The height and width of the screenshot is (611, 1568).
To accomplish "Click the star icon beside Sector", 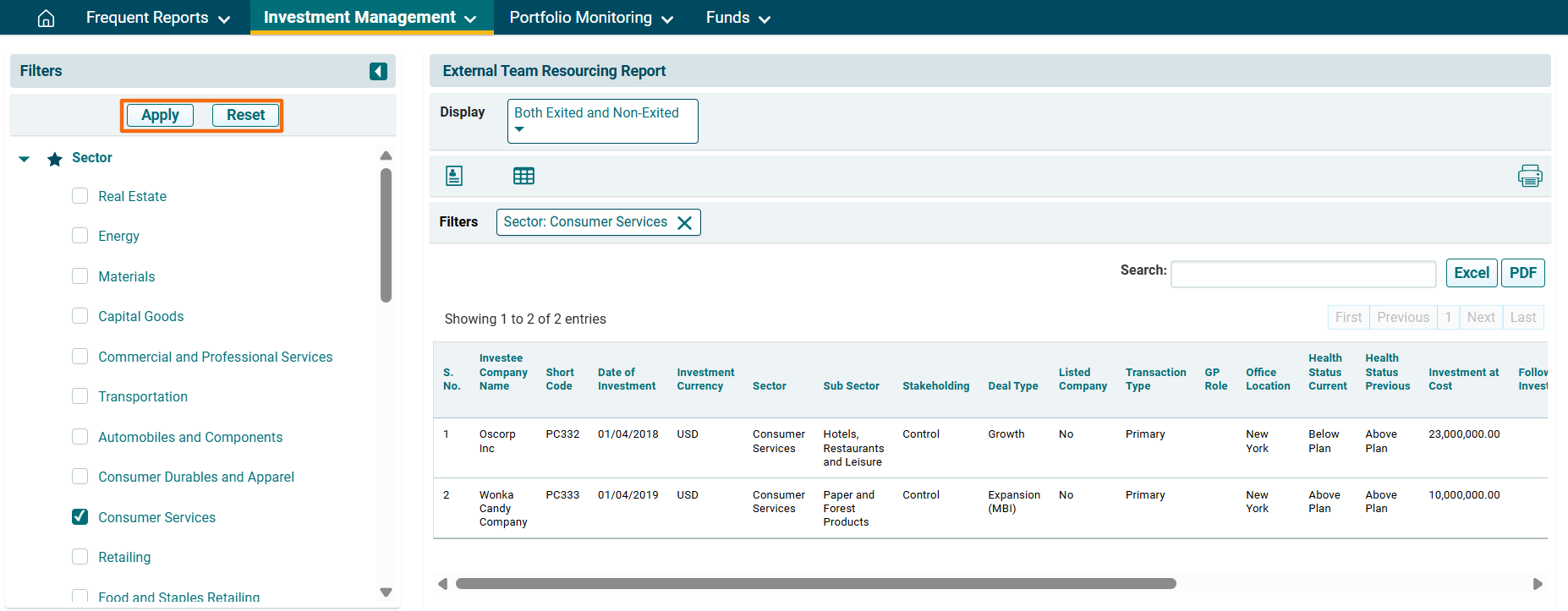I will click(55, 159).
